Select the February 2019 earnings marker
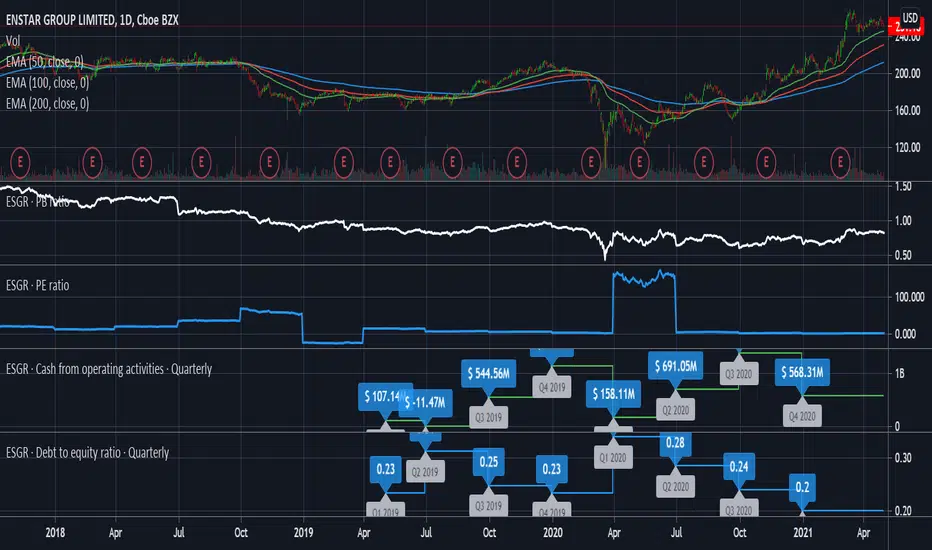Viewport: 932px width, 550px height. coord(344,162)
